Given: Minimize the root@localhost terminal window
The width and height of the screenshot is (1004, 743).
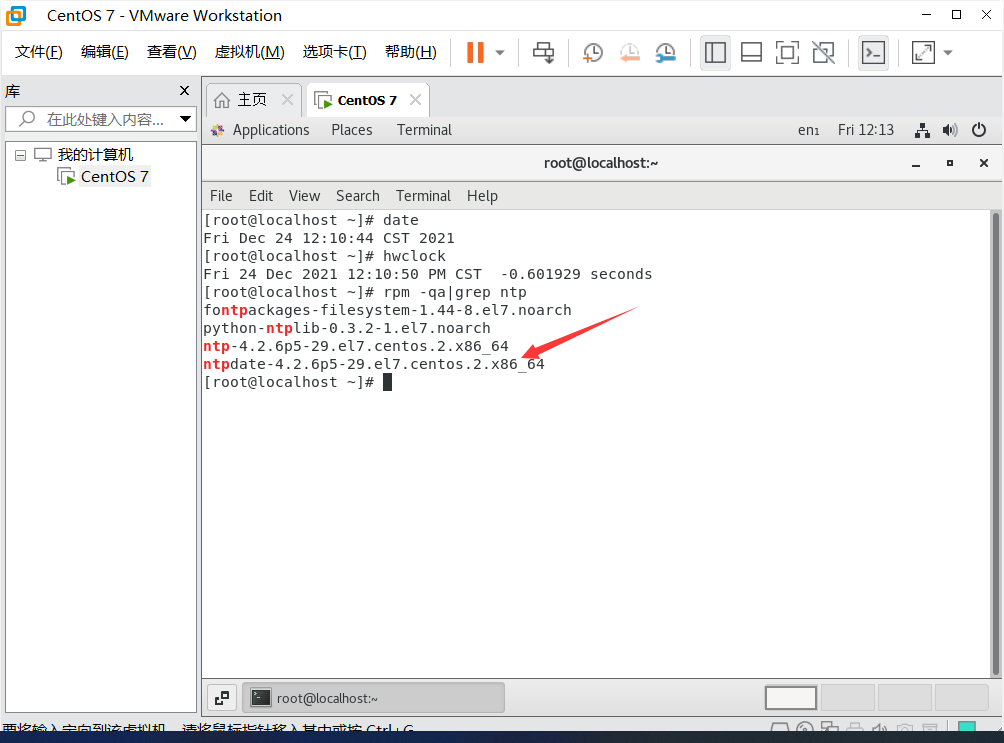Looking at the screenshot, I should point(916,164).
